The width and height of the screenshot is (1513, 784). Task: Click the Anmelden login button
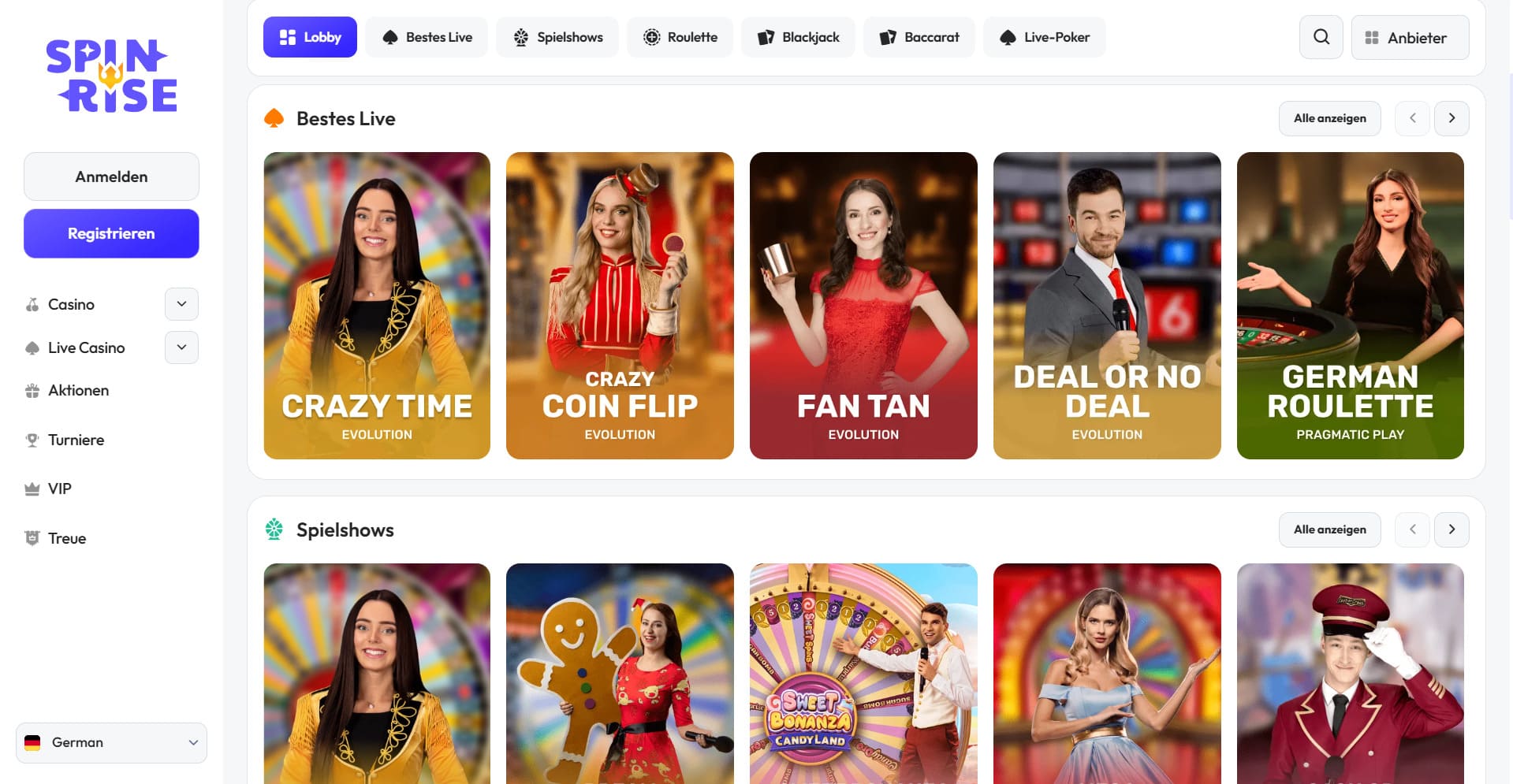pyautogui.click(x=111, y=176)
